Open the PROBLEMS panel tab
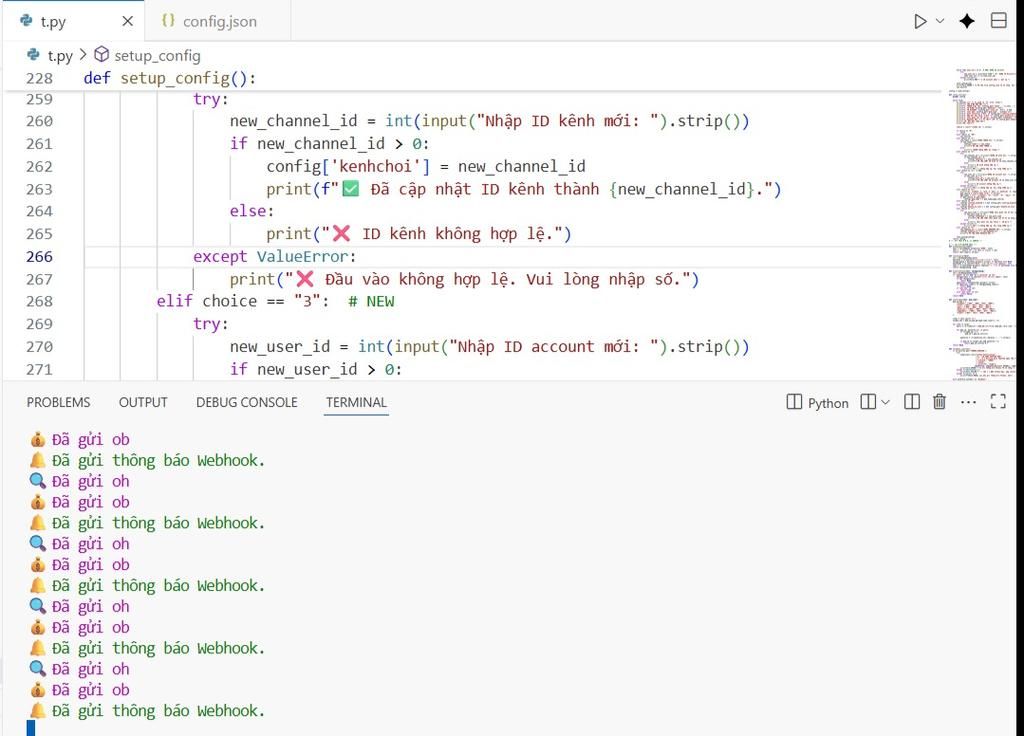The width and height of the screenshot is (1024, 736). (58, 402)
